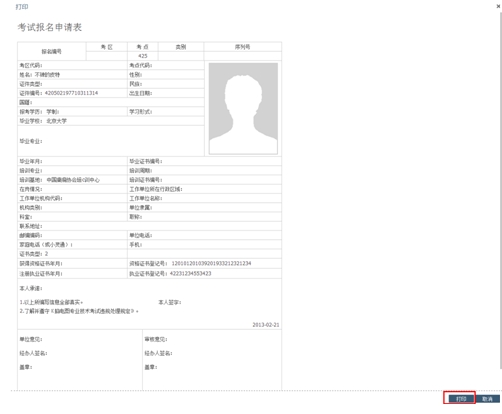Click the 本人承诺 text
The height and width of the screenshot is (414, 502).
pos(31,288)
